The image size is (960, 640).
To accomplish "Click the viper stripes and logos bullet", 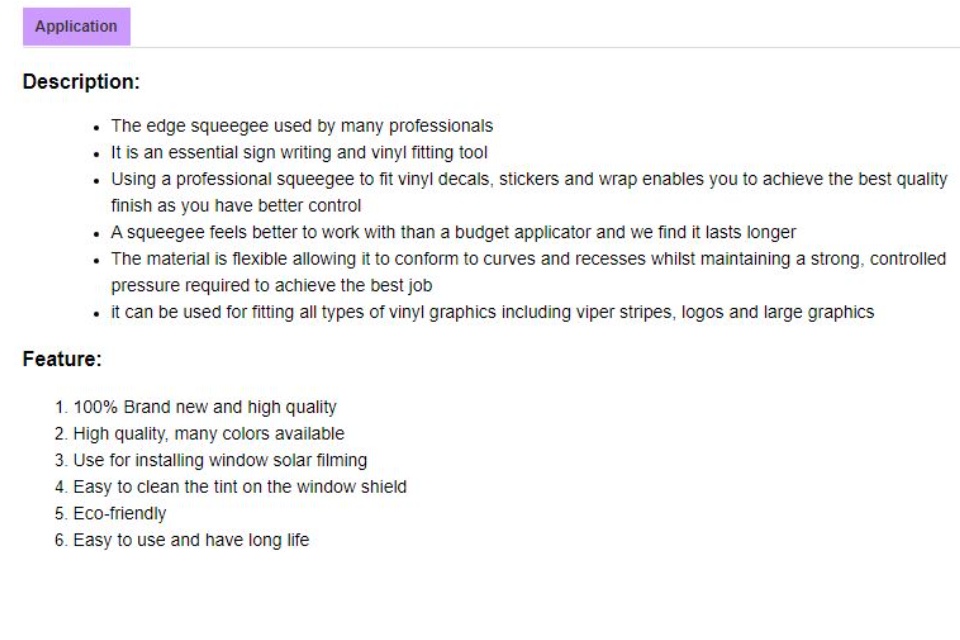I will pyautogui.click(x=492, y=312).
